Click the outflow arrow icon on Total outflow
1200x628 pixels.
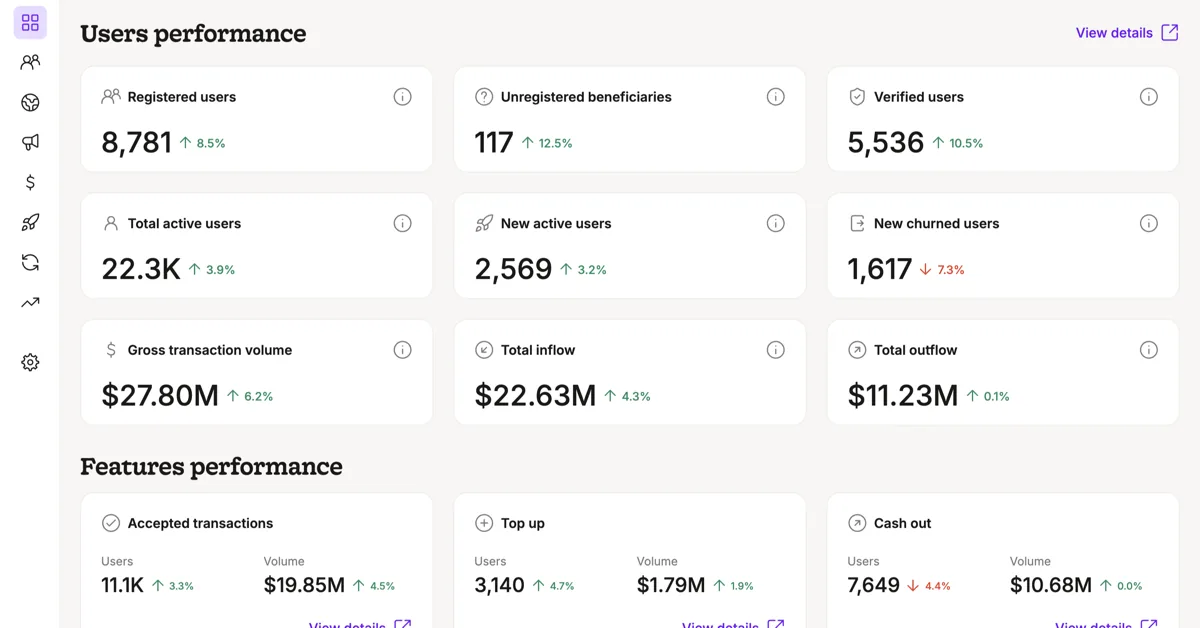pyautogui.click(x=857, y=350)
